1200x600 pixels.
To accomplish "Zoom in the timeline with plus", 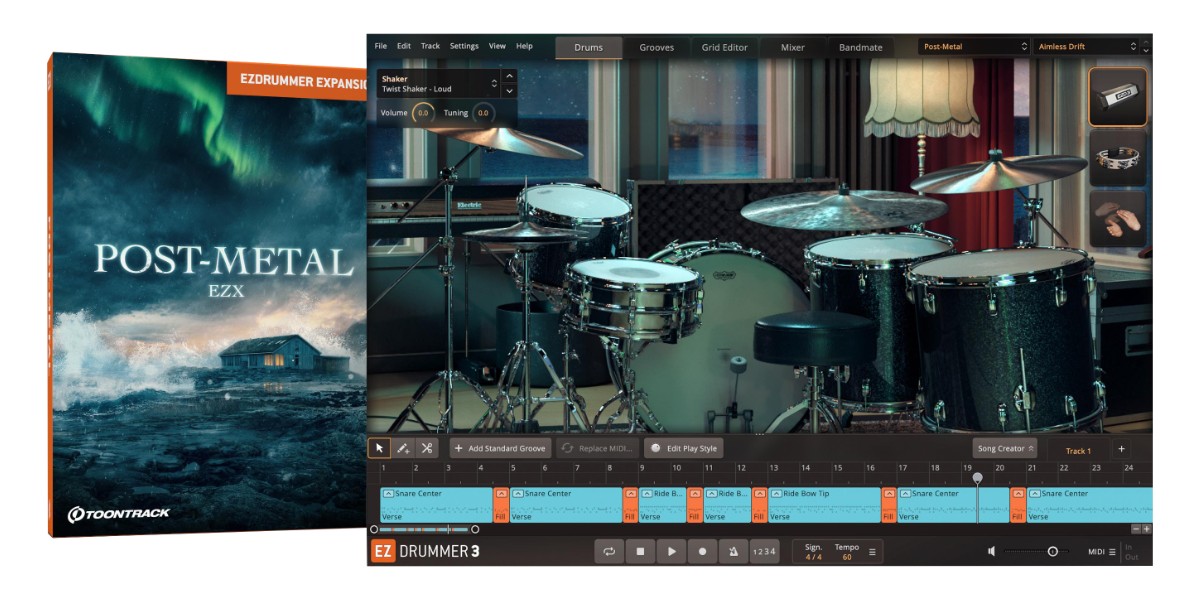I will point(1147,529).
